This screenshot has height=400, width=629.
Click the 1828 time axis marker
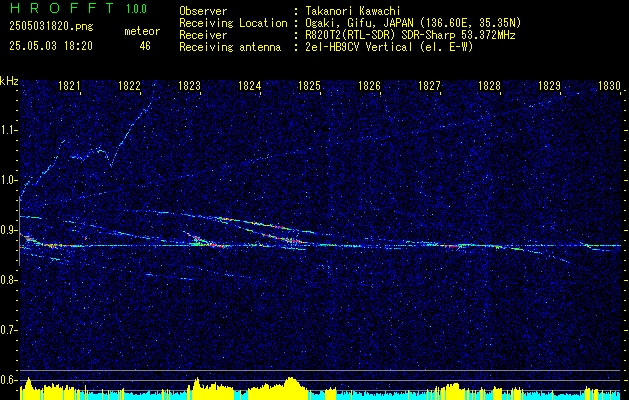click(489, 85)
